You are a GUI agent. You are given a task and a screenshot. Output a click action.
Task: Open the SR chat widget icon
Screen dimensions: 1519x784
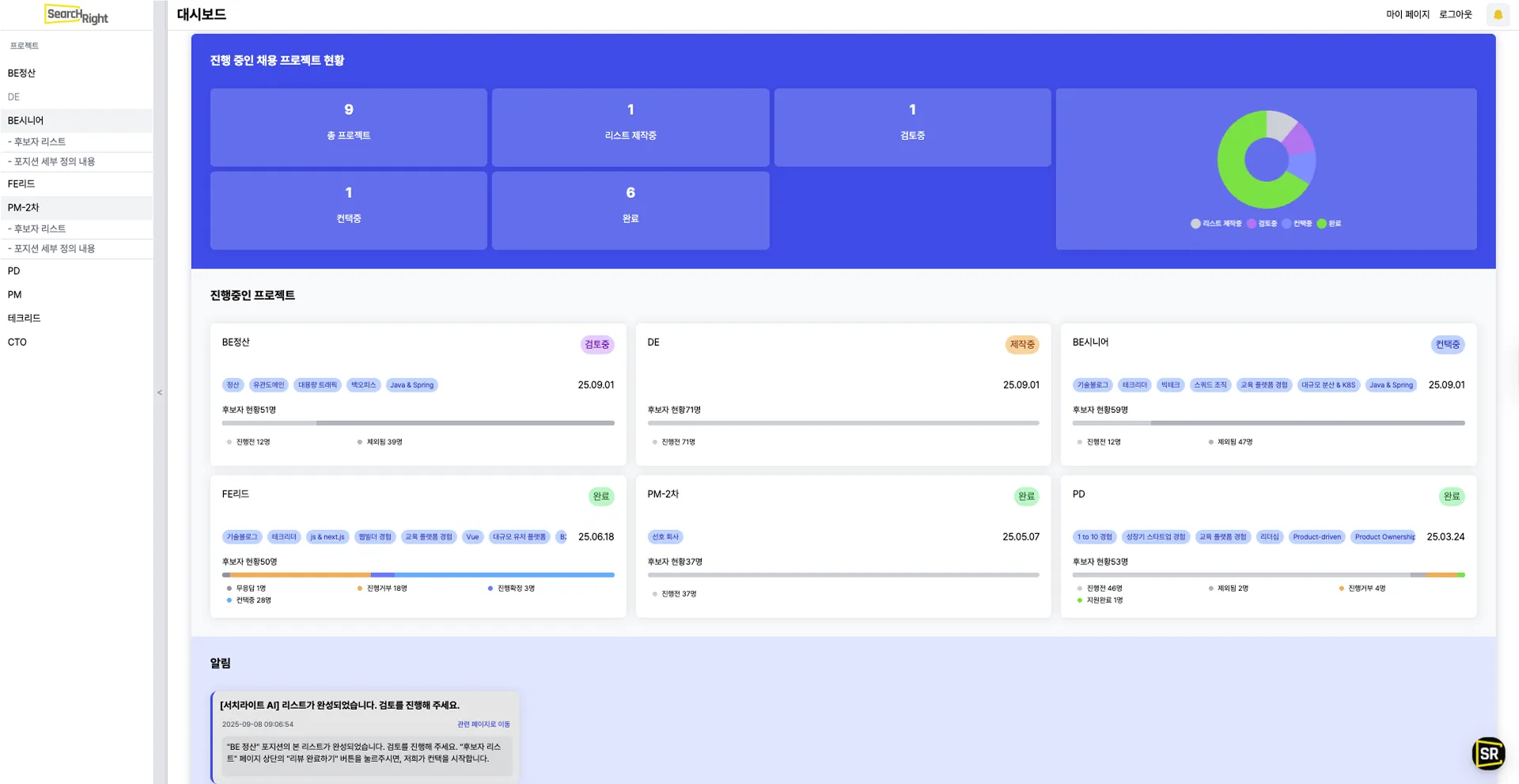(x=1487, y=753)
